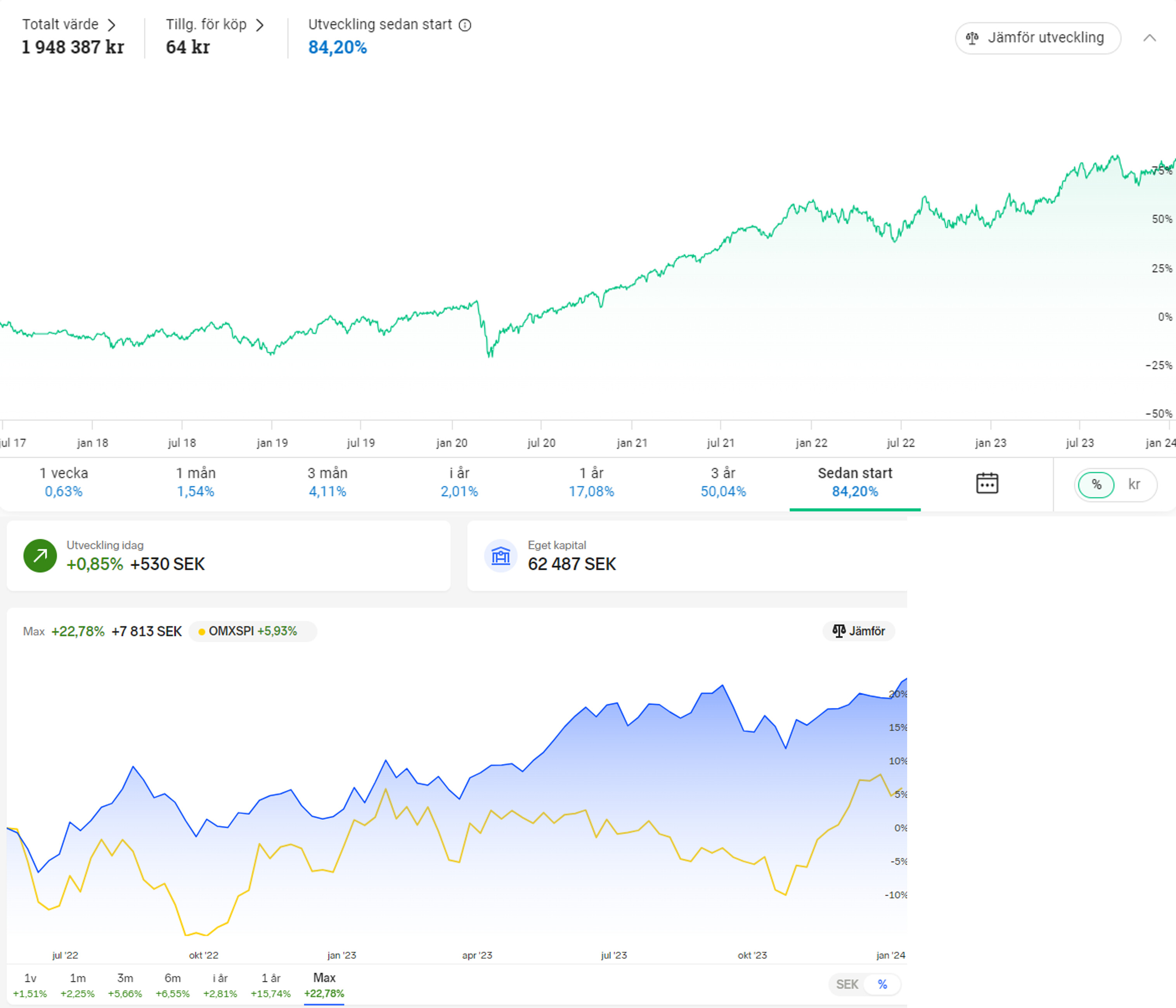
Task: Switch top chart to percent mode
Action: (1096, 485)
